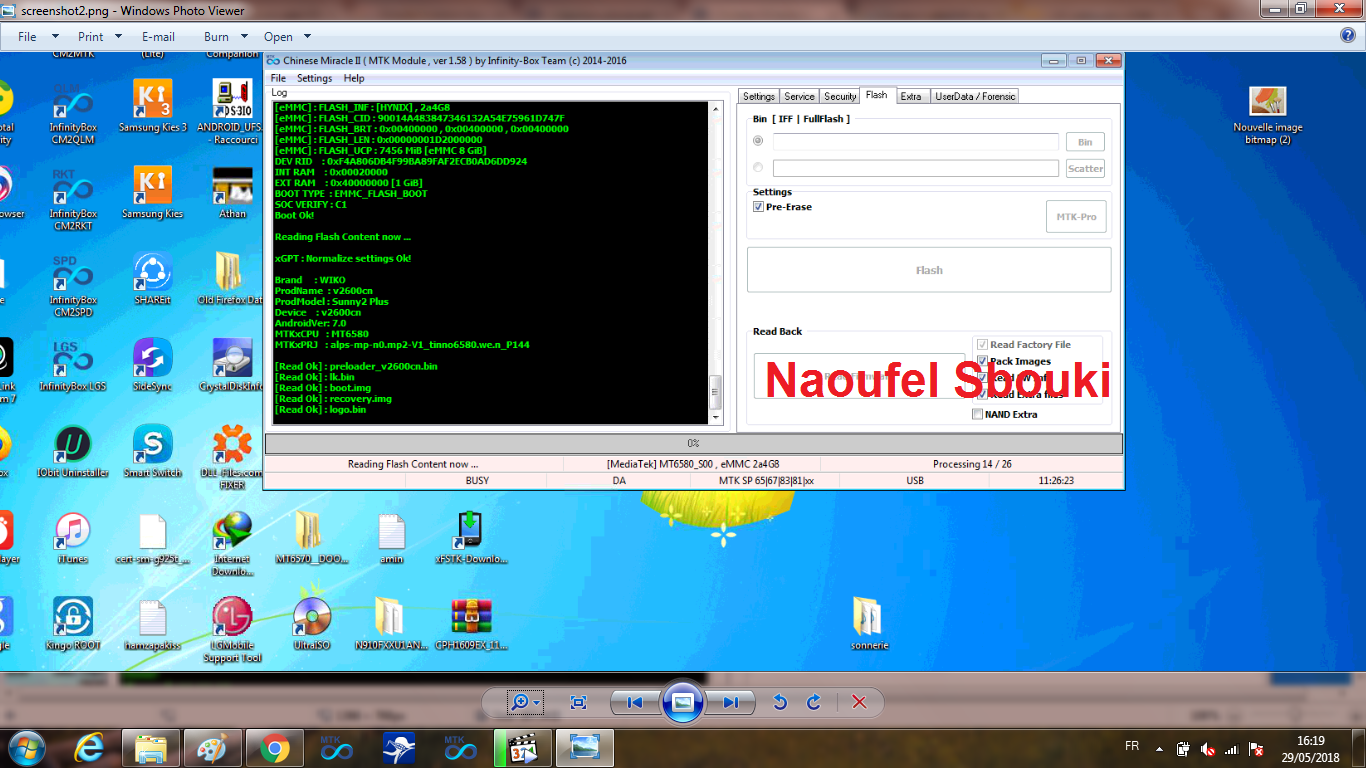This screenshot has width=1366, height=768.
Task: Click the Samsung Kies 3 desktop icon
Action: coord(152,106)
